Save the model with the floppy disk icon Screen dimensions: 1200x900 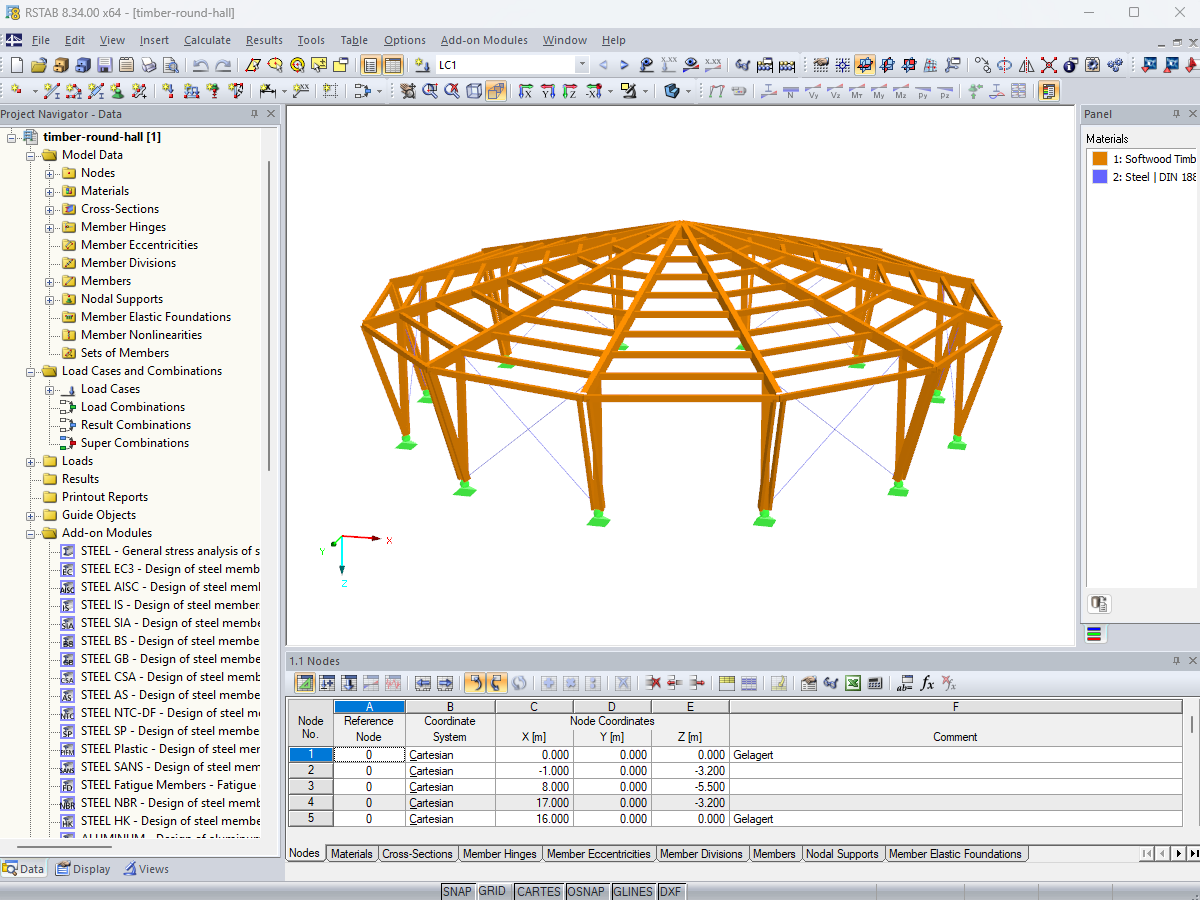[104, 65]
